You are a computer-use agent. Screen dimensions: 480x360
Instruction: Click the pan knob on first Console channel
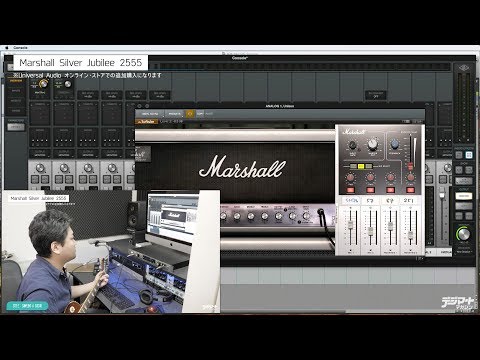pos(40,168)
